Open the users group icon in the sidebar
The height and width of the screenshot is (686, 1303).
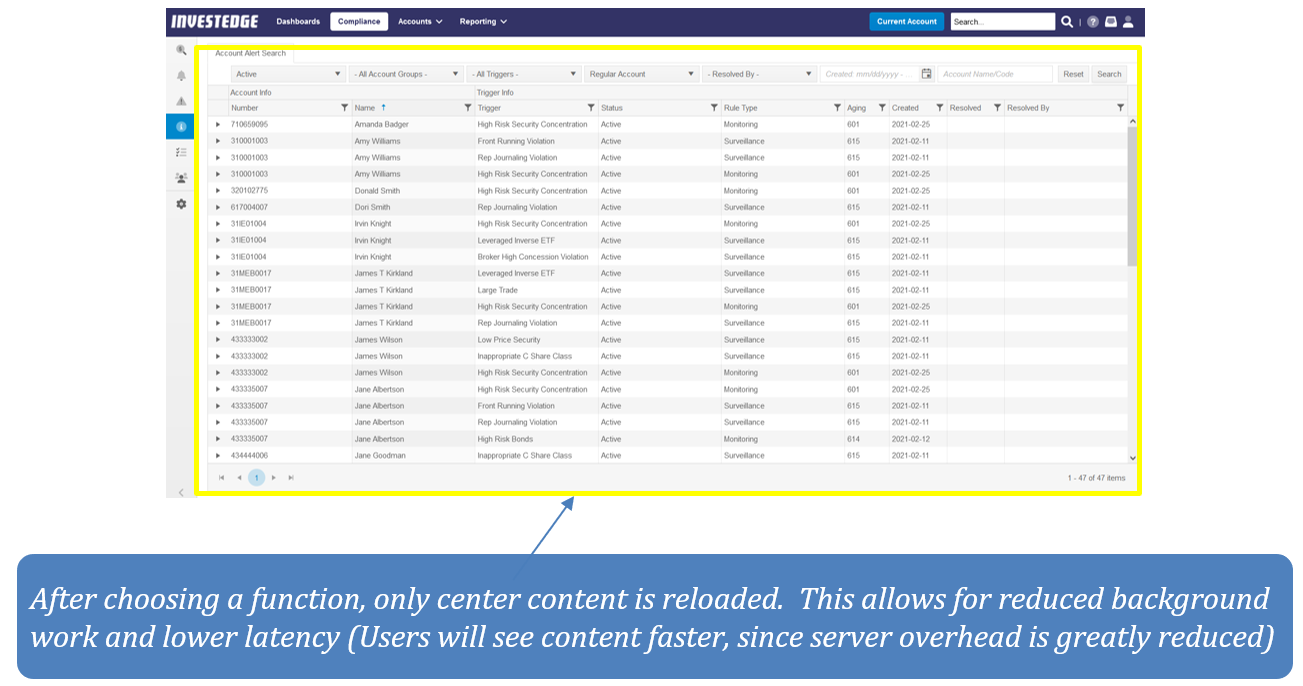pos(181,178)
